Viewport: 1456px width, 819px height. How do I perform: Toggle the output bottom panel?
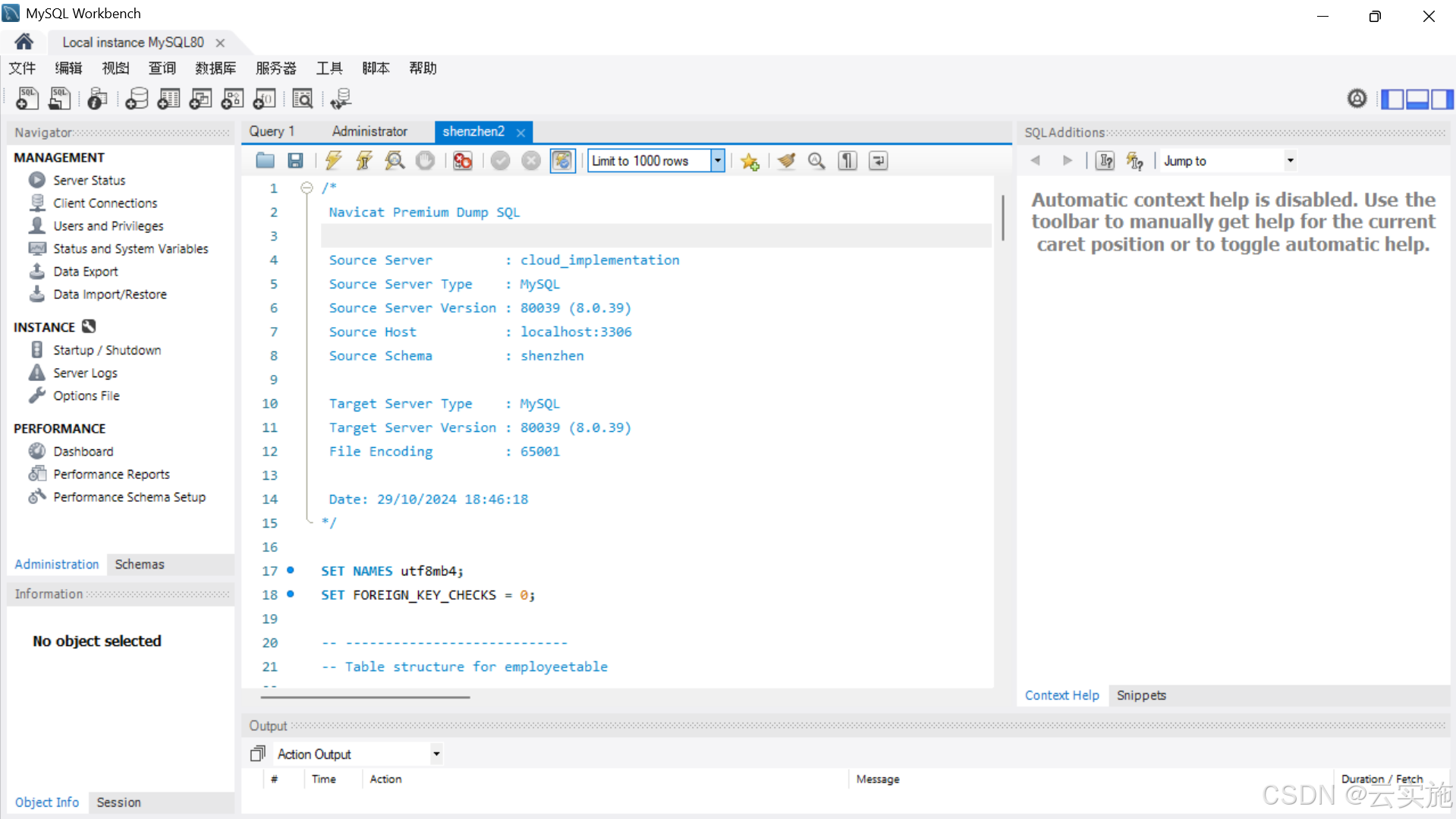(x=1417, y=99)
